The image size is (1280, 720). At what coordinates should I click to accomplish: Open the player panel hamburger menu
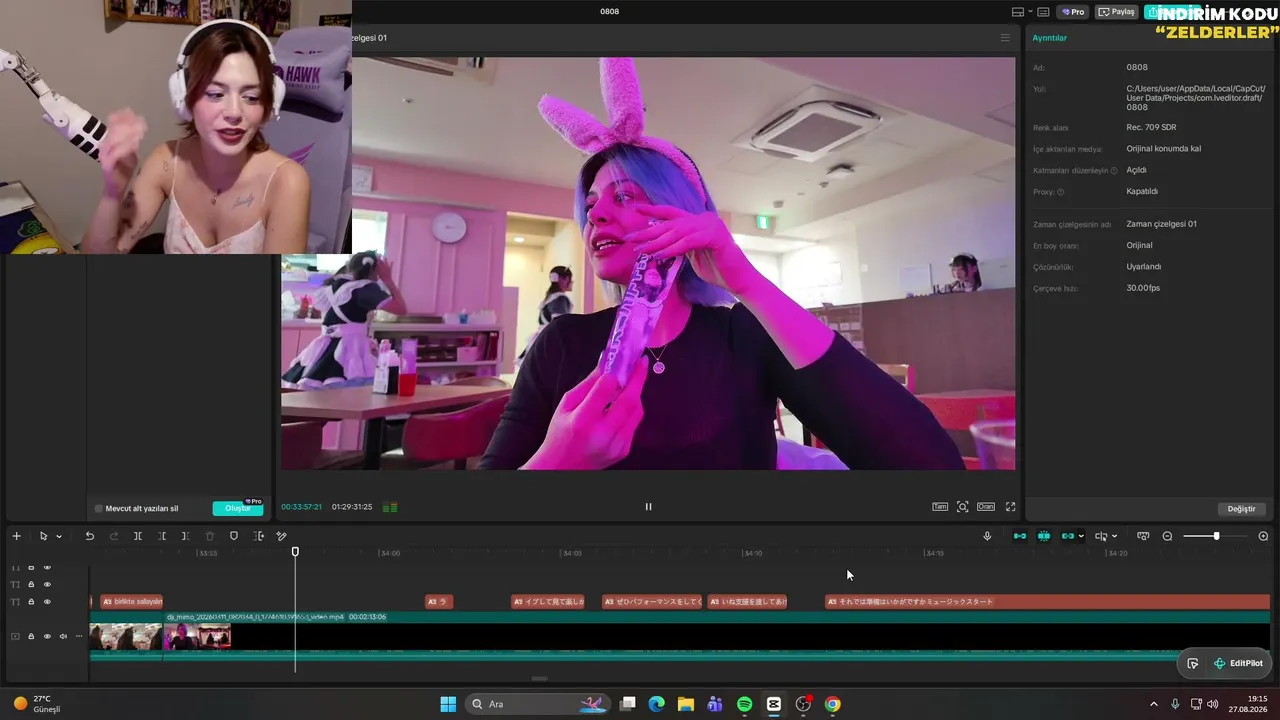[x=1005, y=38]
